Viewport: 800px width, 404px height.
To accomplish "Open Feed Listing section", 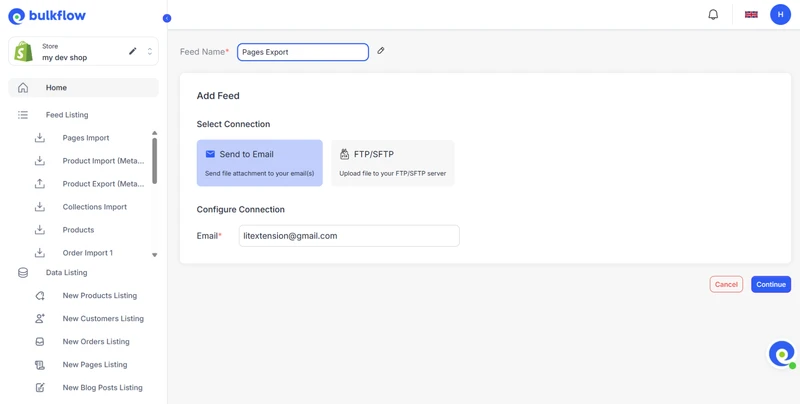I will pyautogui.click(x=67, y=115).
